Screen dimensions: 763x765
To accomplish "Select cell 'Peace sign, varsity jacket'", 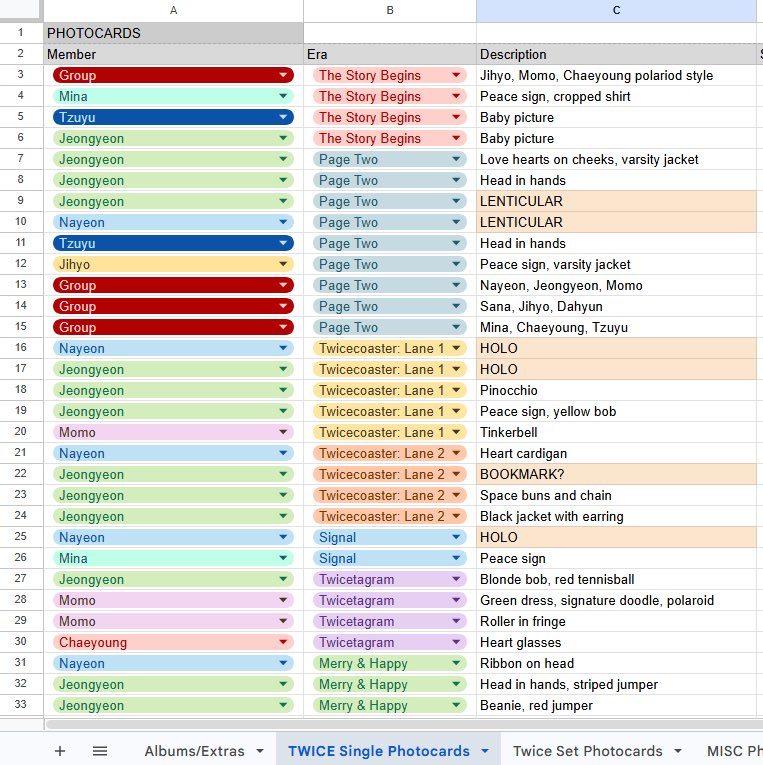I will [616, 264].
